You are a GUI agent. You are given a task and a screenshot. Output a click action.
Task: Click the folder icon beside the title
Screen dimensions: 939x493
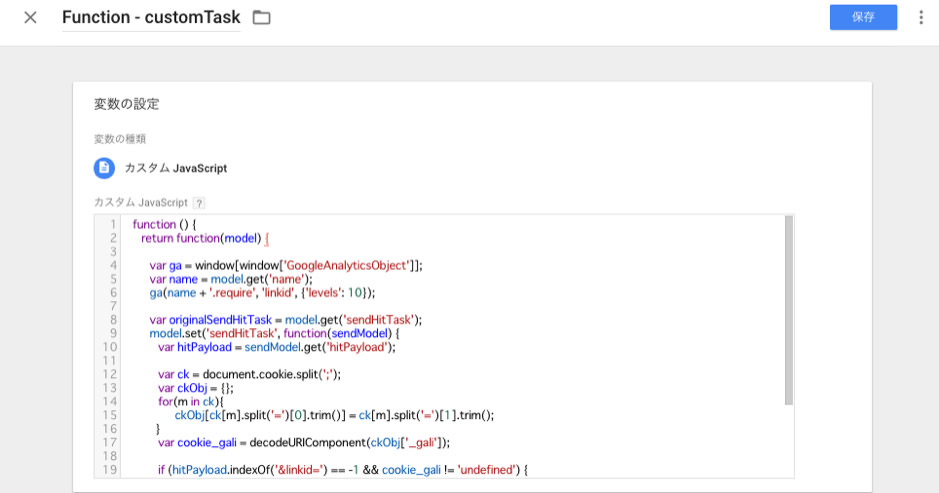pyautogui.click(x=261, y=18)
